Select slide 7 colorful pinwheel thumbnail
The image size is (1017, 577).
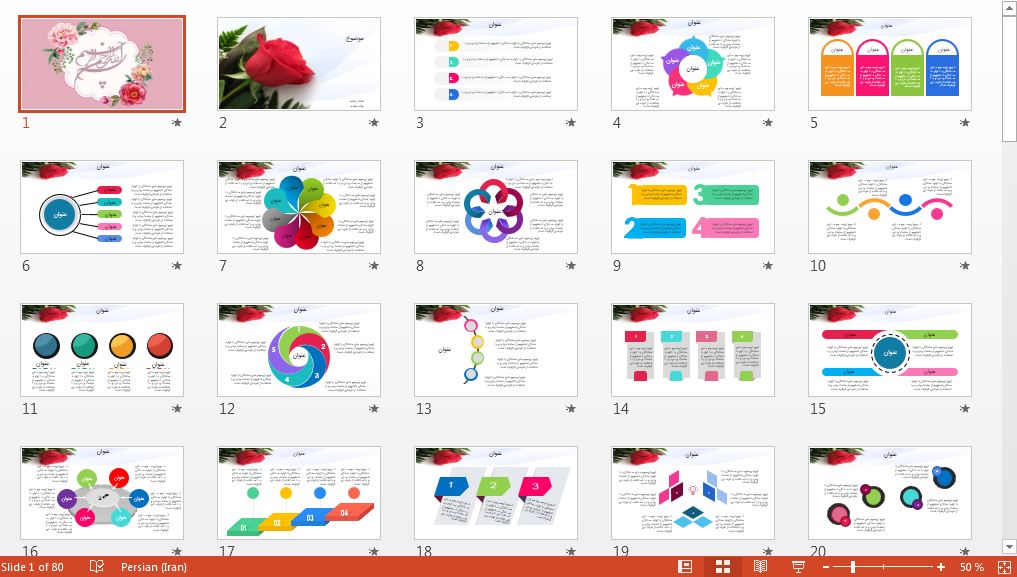coord(299,207)
